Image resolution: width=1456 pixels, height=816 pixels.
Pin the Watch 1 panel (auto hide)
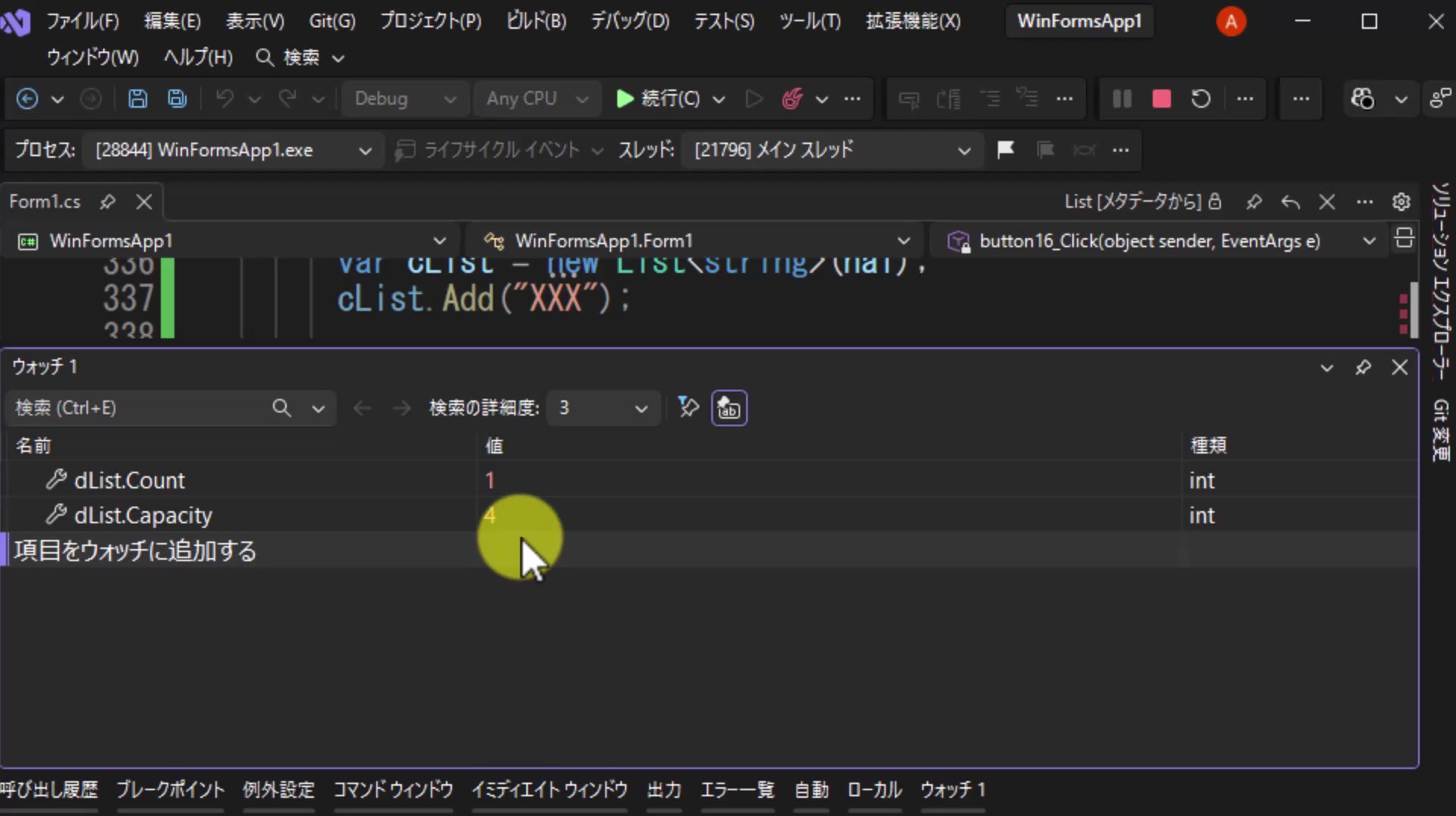tap(1363, 368)
